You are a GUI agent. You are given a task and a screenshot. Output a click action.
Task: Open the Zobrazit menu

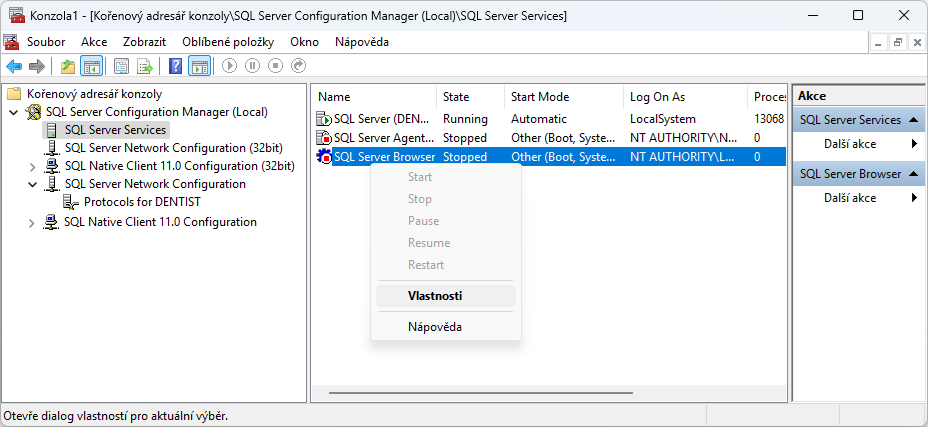point(144,42)
